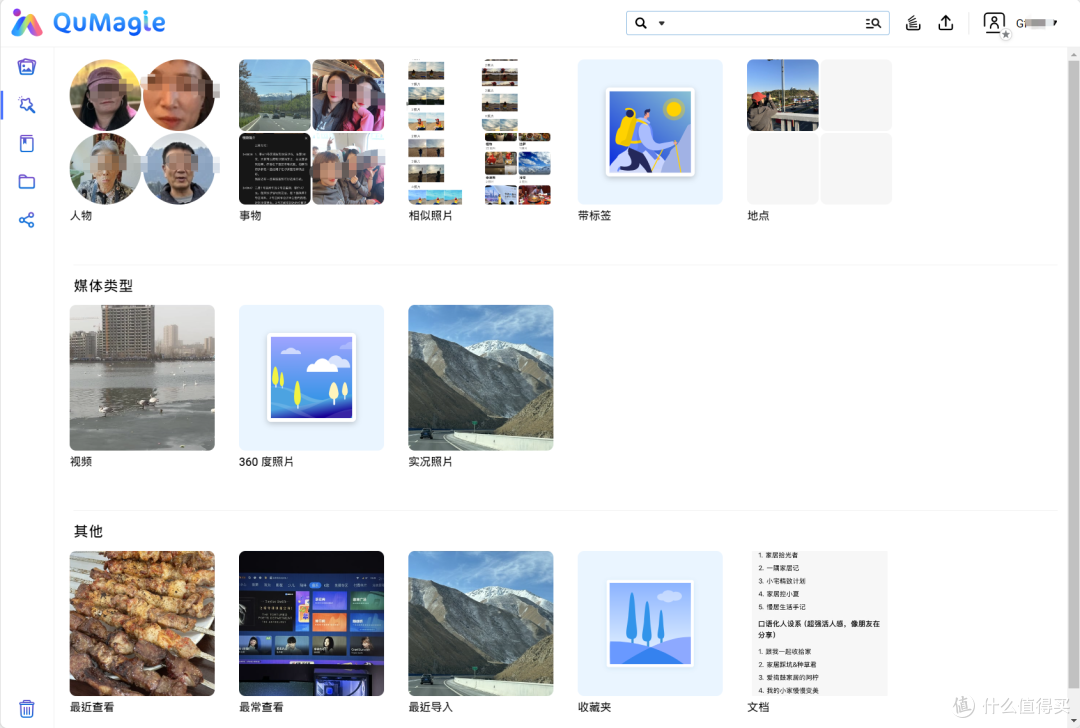
Task: Open the 事物 things album
Action: (x=311, y=132)
